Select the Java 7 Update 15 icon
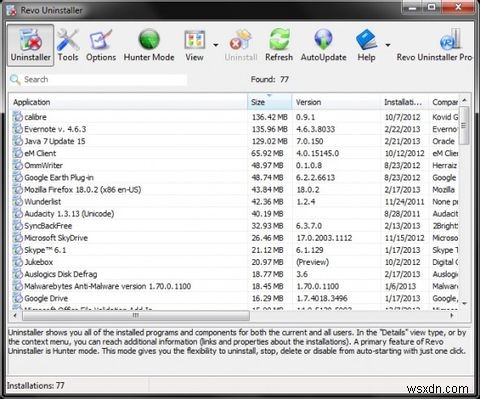 pos(17,141)
